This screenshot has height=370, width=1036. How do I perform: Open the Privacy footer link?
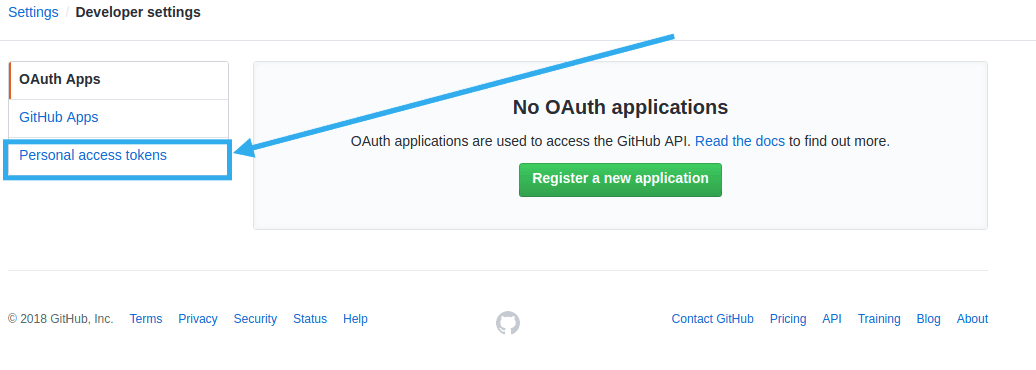coord(198,319)
